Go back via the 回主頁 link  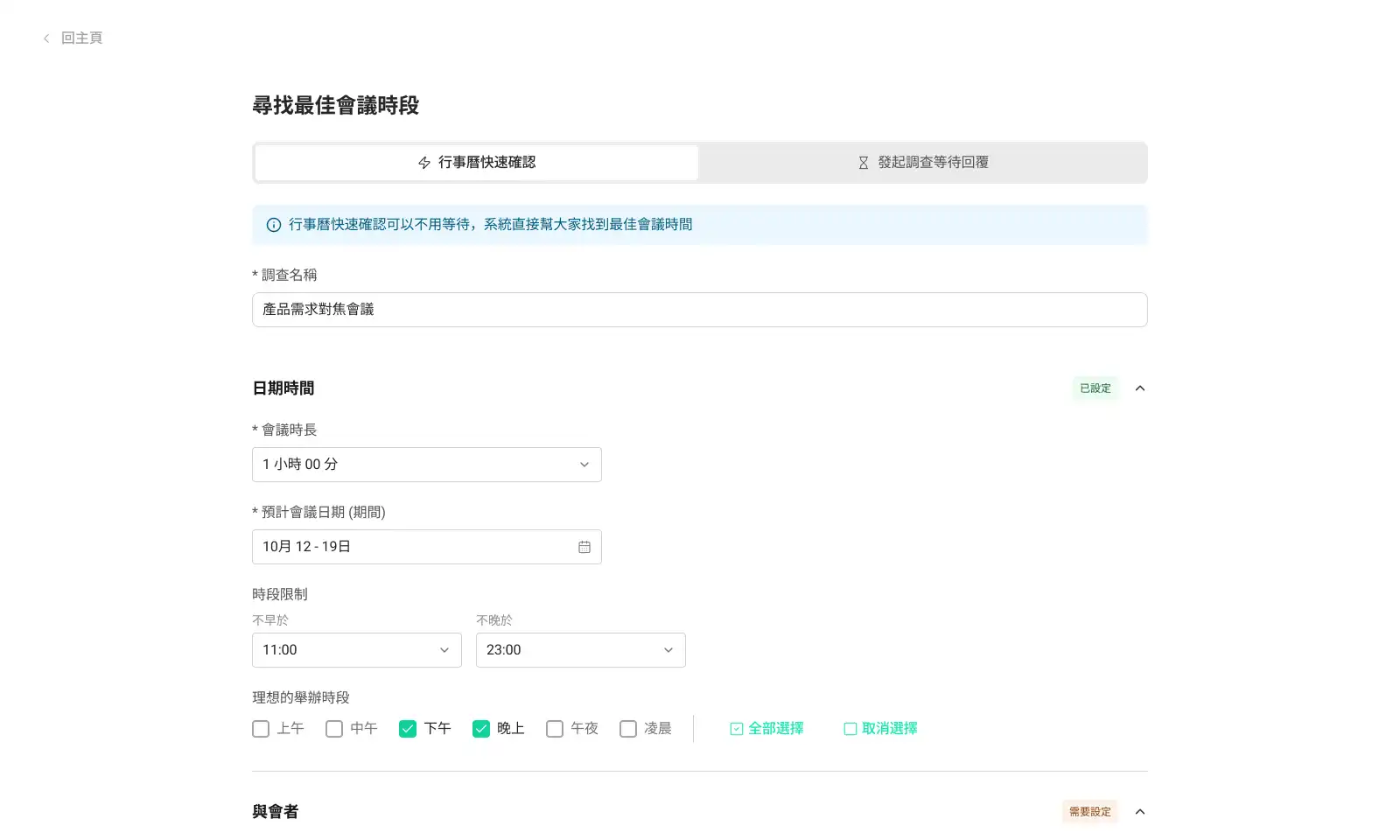click(x=81, y=38)
